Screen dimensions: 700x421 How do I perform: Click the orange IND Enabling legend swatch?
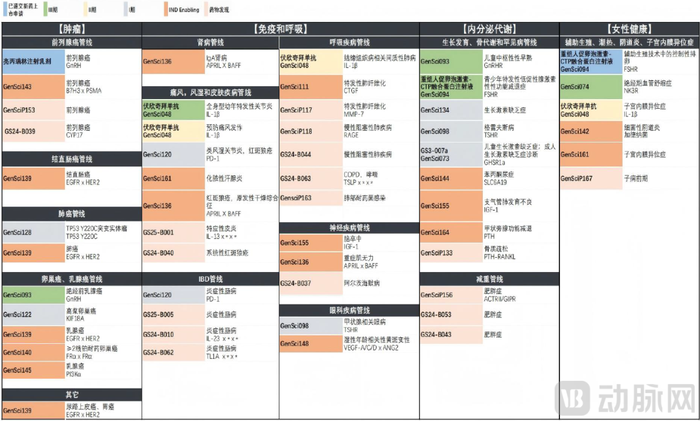[166, 9]
